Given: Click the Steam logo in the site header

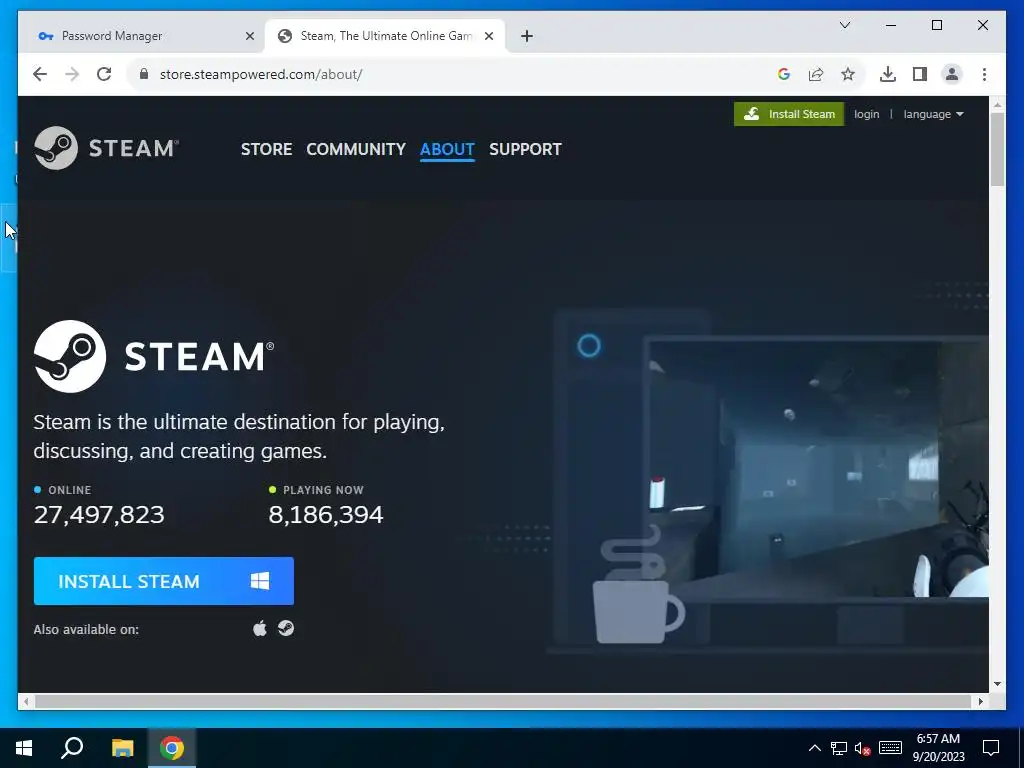Looking at the screenshot, I should [x=106, y=148].
